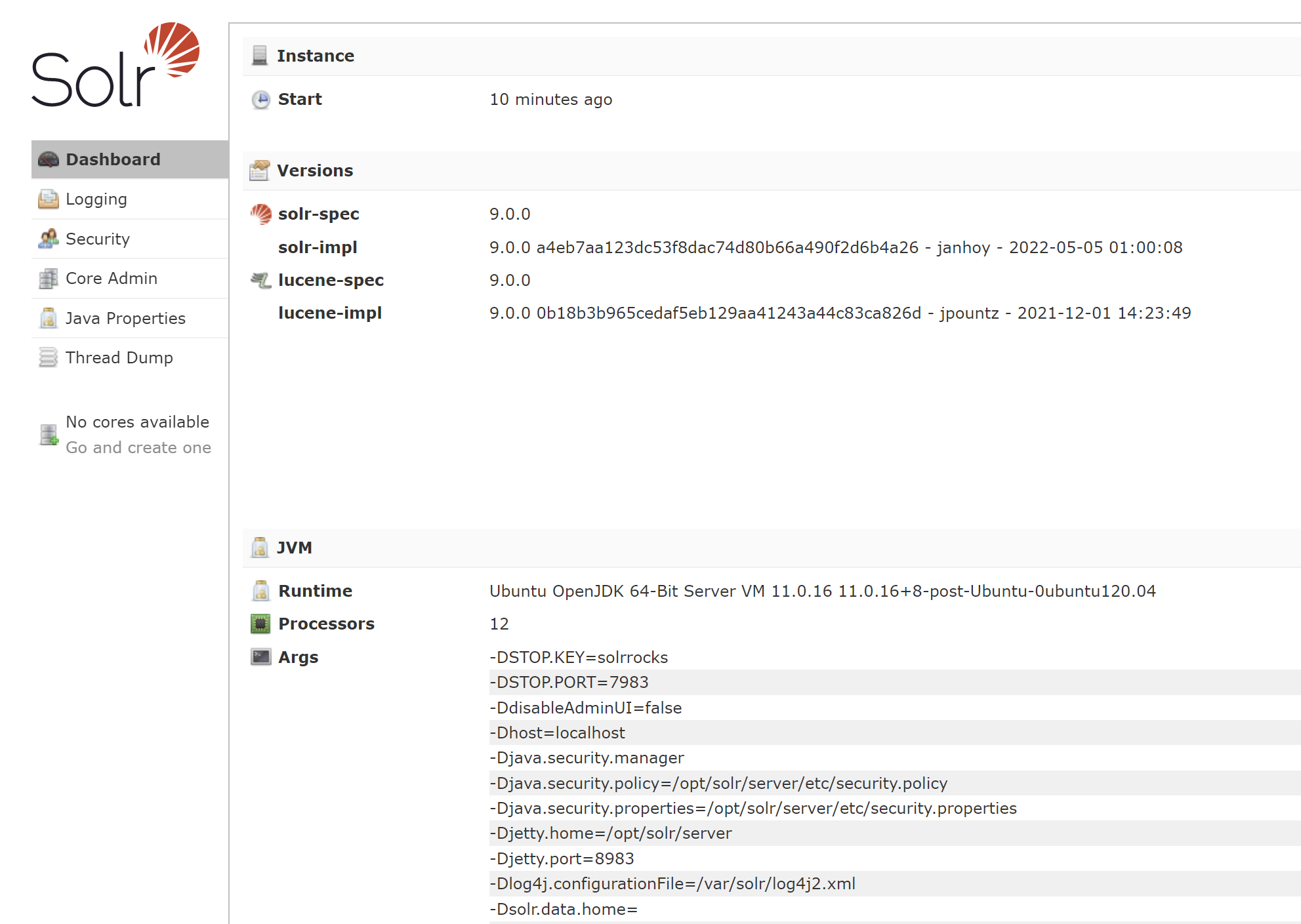The image size is (1301, 924).
Task: Click the -DSTOP.KEY=solrrocks argument
Action: (x=579, y=657)
